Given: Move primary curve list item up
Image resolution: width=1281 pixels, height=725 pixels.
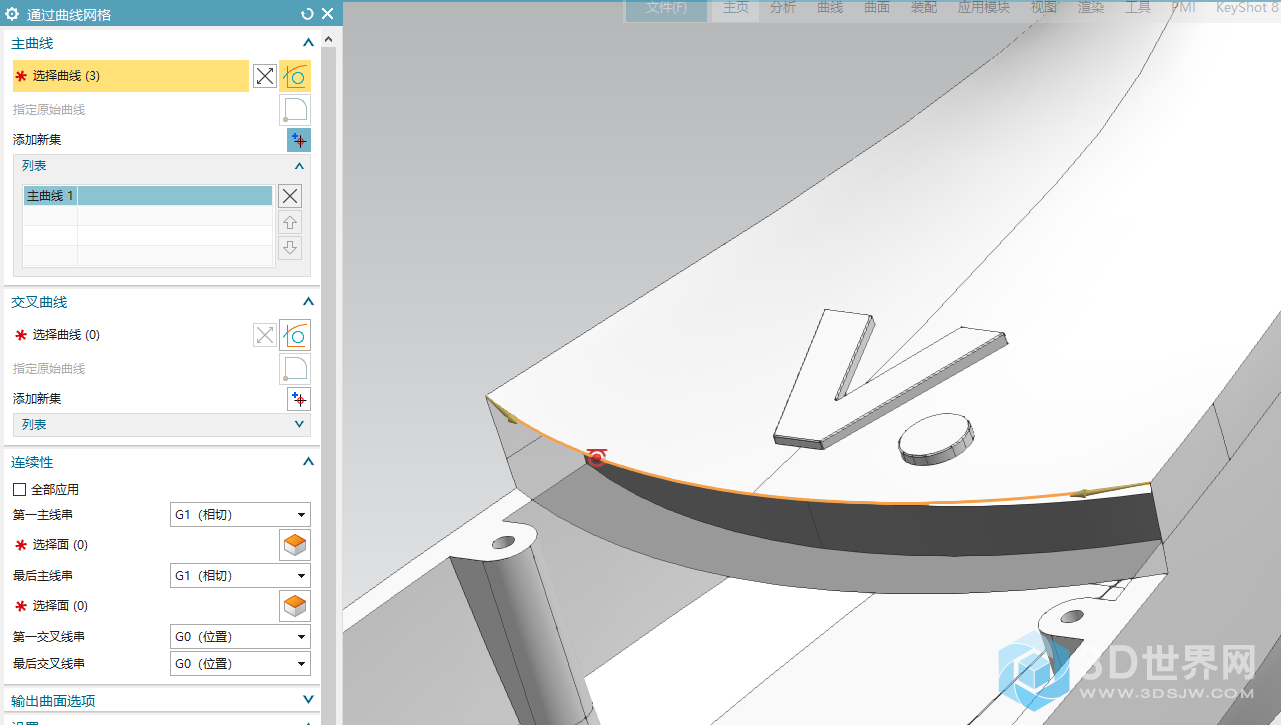Looking at the screenshot, I should click(289, 222).
